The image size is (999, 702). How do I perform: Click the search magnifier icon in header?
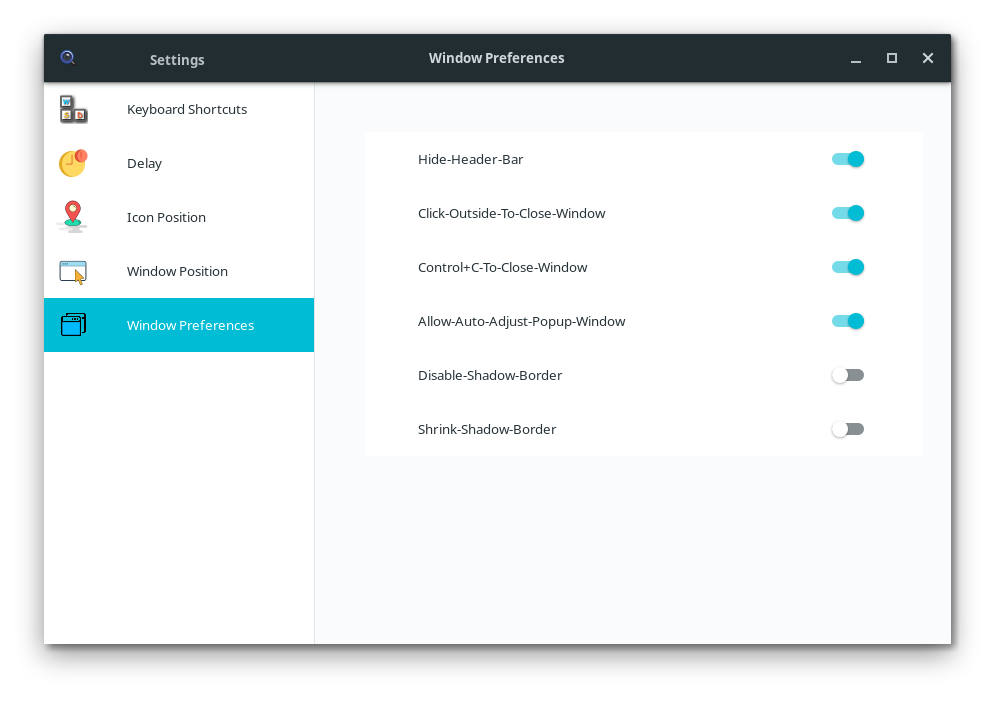(x=68, y=58)
